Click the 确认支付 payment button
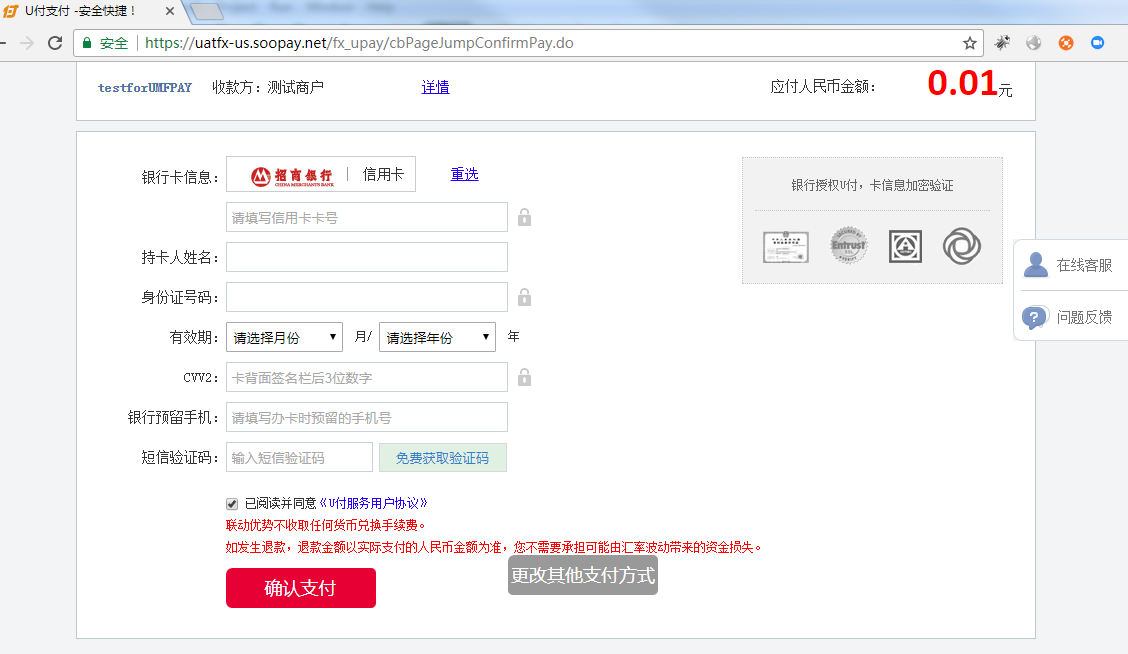The height and width of the screenshot is (654, 1128). [301, 588]
